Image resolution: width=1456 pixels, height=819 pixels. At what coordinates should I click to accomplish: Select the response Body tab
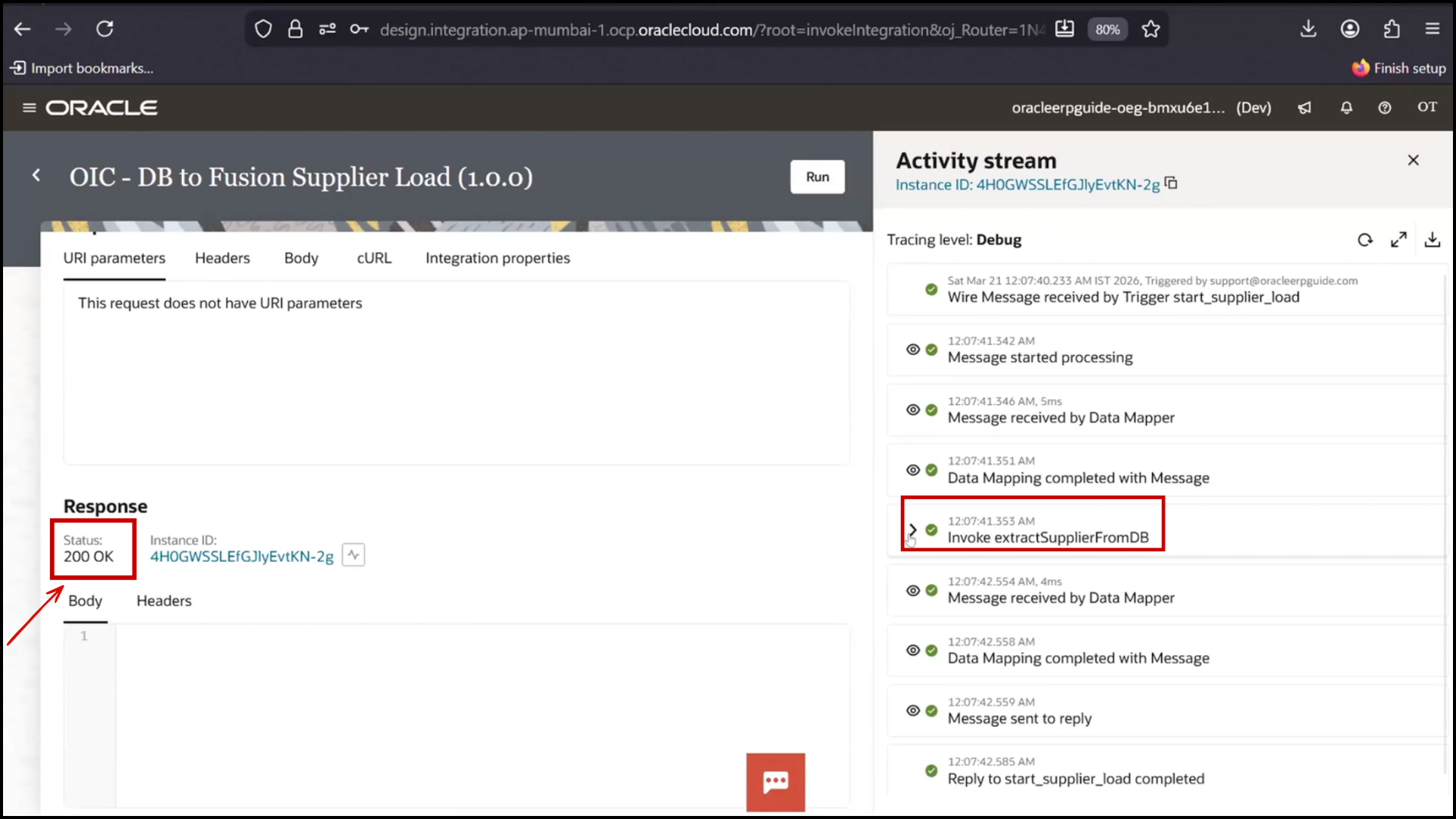click(85, 601)
